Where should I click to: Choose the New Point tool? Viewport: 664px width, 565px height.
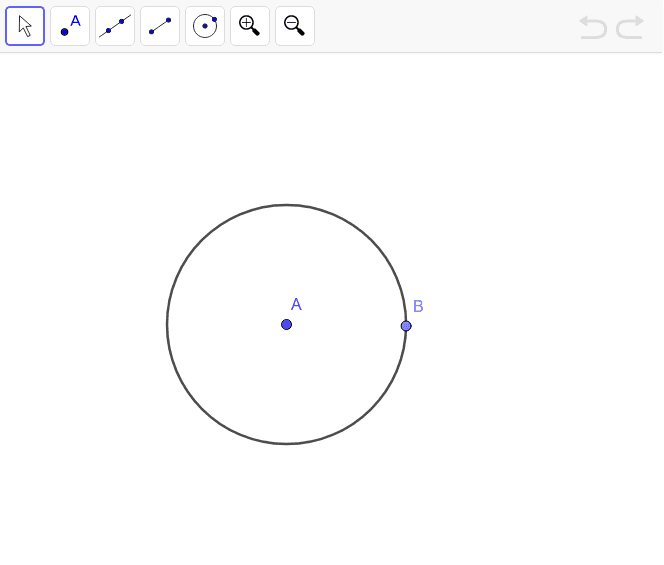coord(70,26)
